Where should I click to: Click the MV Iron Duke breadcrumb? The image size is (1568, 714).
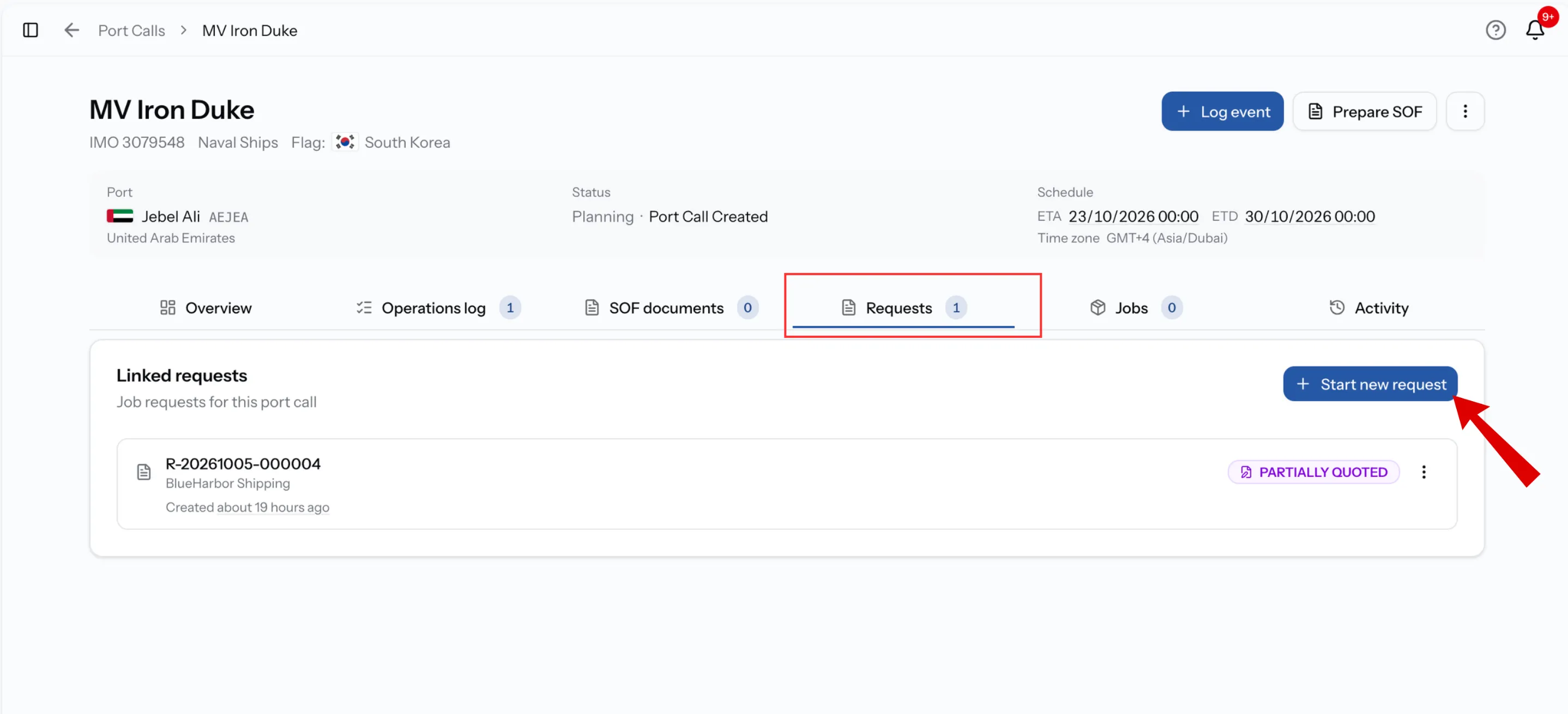250,30
